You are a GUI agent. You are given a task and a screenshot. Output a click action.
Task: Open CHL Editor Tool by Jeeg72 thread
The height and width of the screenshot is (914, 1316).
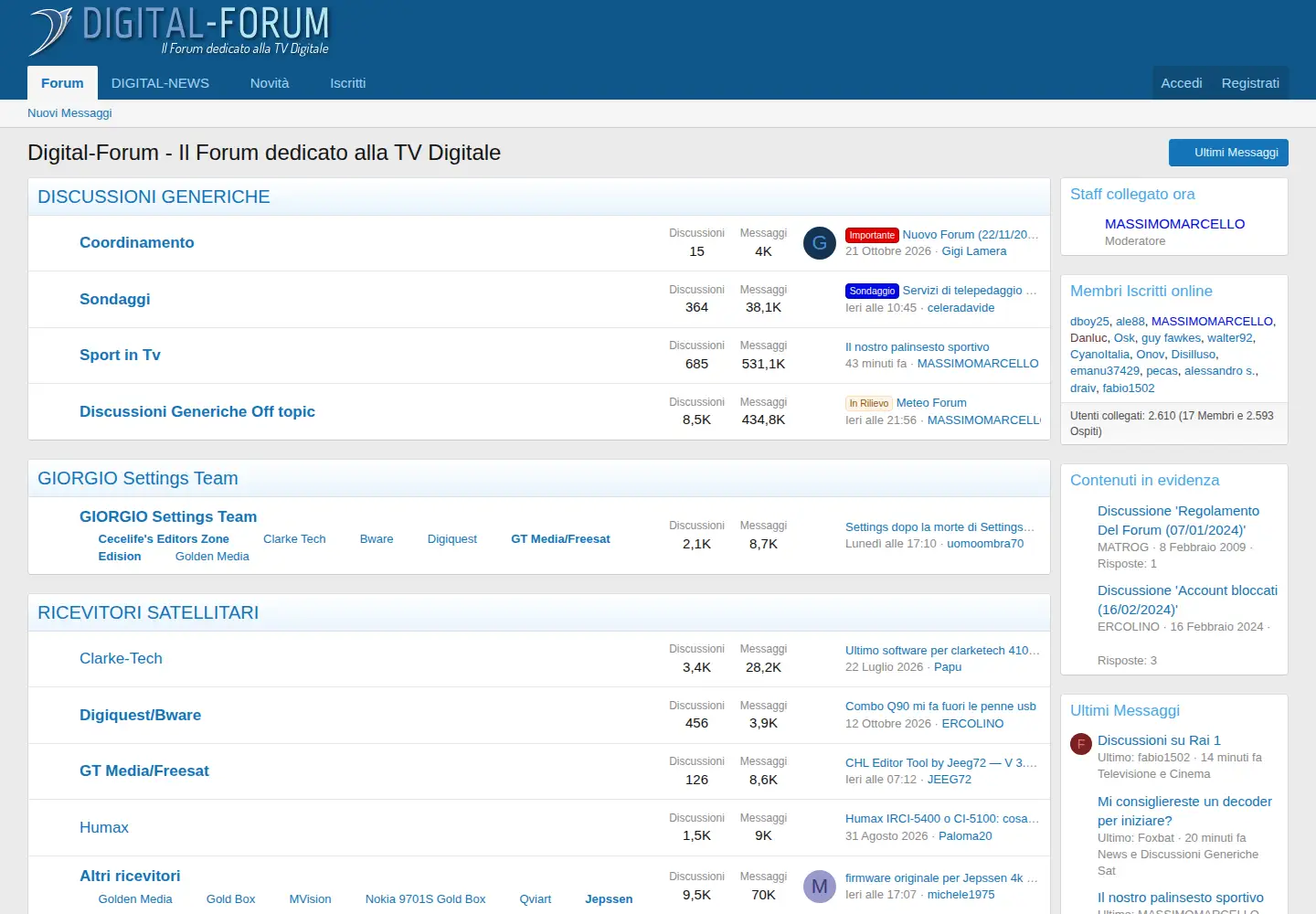pos(941,763)
